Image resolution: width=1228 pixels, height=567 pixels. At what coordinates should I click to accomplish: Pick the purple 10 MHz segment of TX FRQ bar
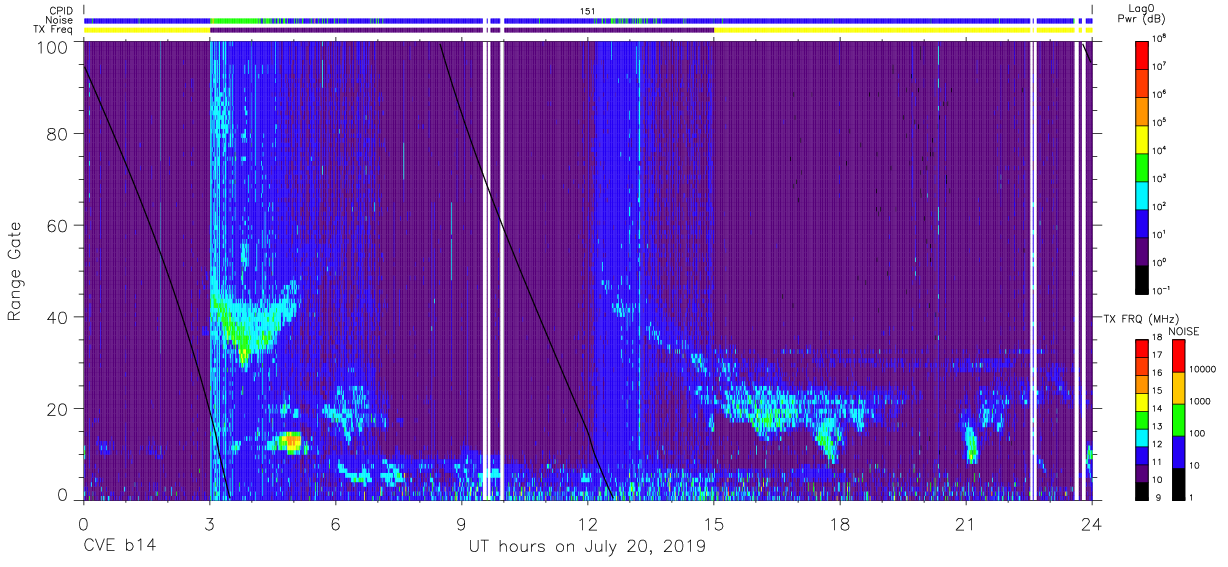click(1142, 473)
